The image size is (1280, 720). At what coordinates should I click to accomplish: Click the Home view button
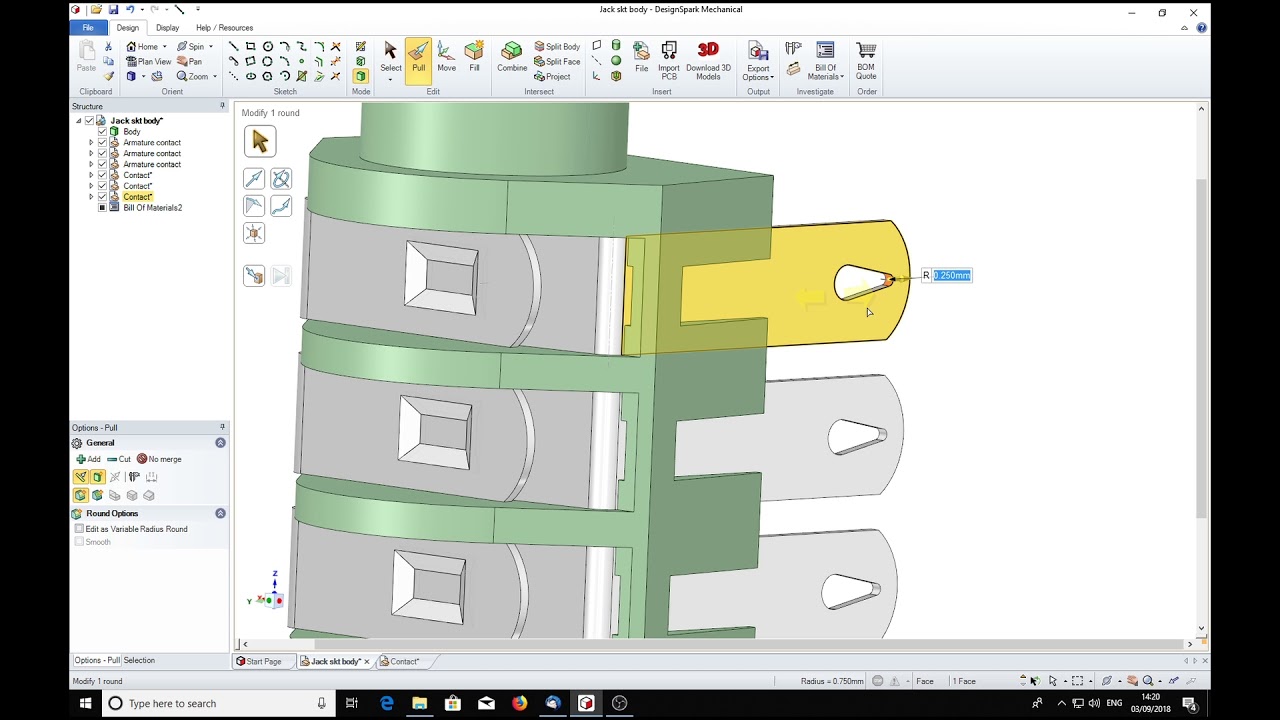tap(142, 46)
